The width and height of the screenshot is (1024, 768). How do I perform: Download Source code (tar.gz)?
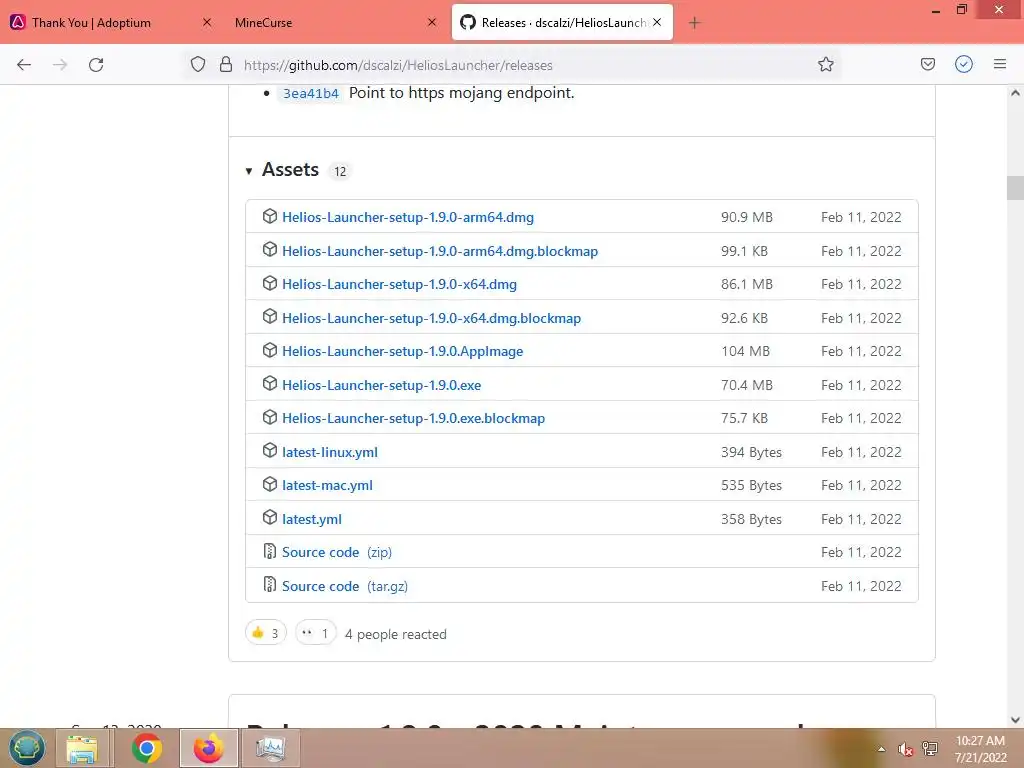[x=345, y=586]
